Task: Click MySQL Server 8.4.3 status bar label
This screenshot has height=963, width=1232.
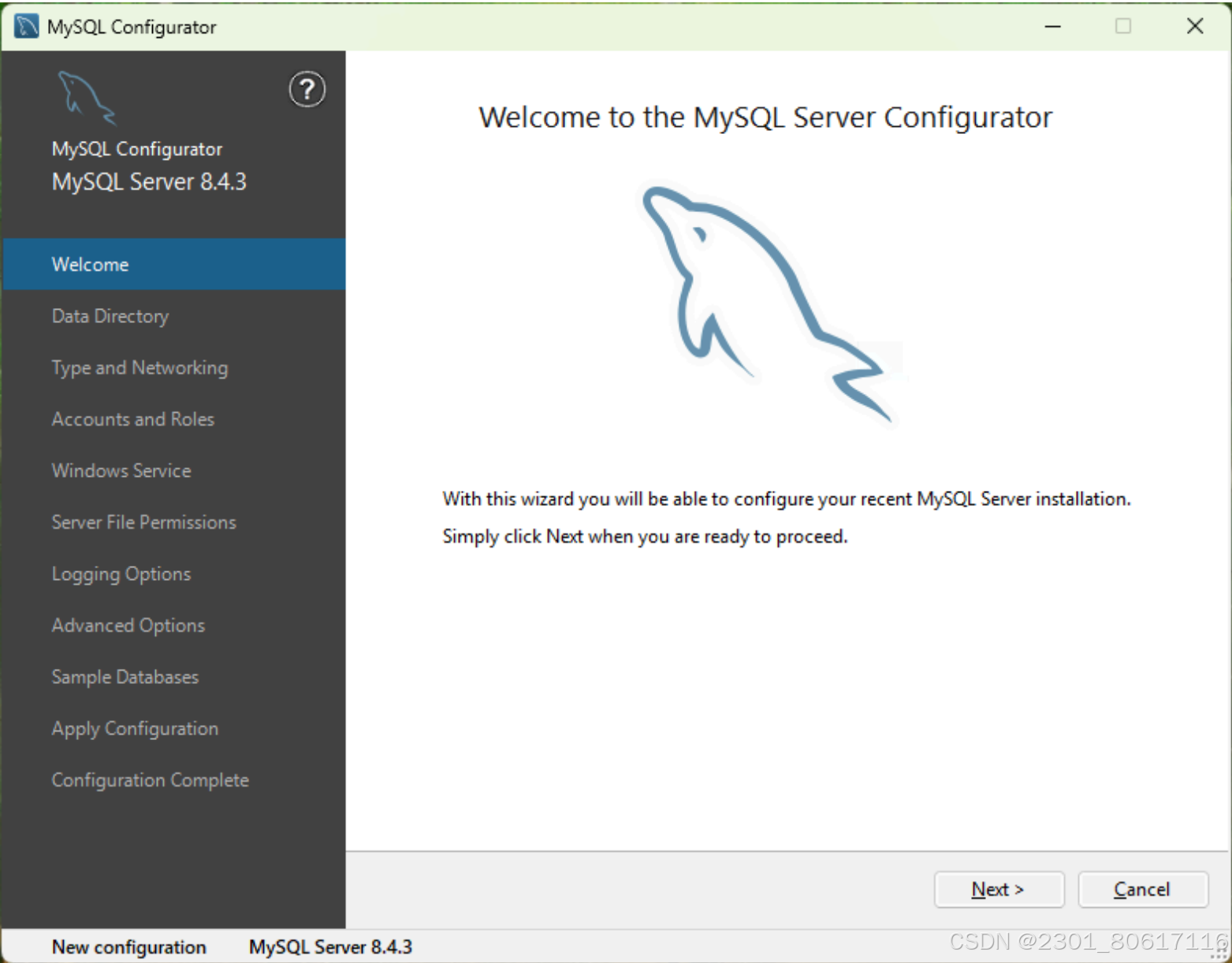Action: tap(329, 946)
